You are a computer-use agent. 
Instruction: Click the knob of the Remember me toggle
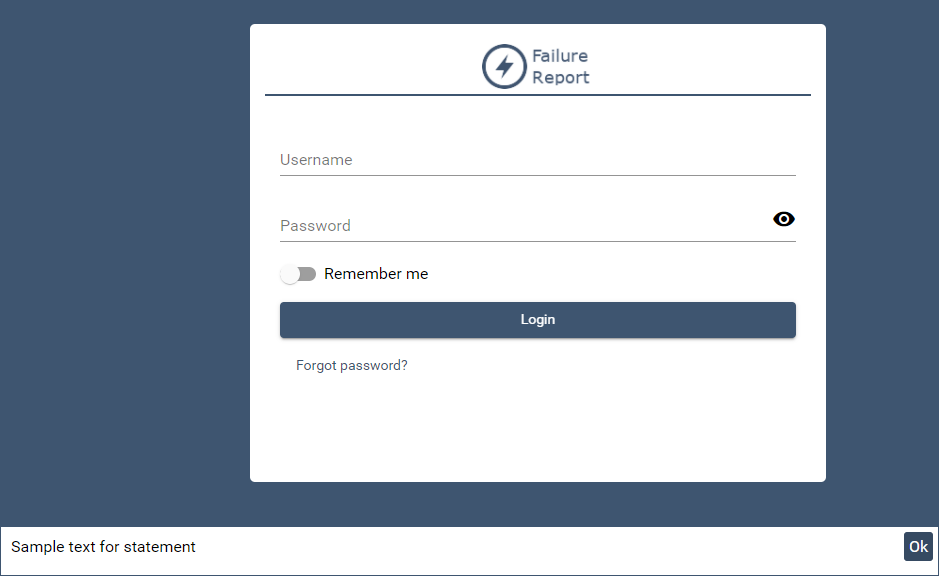point(290,274)
